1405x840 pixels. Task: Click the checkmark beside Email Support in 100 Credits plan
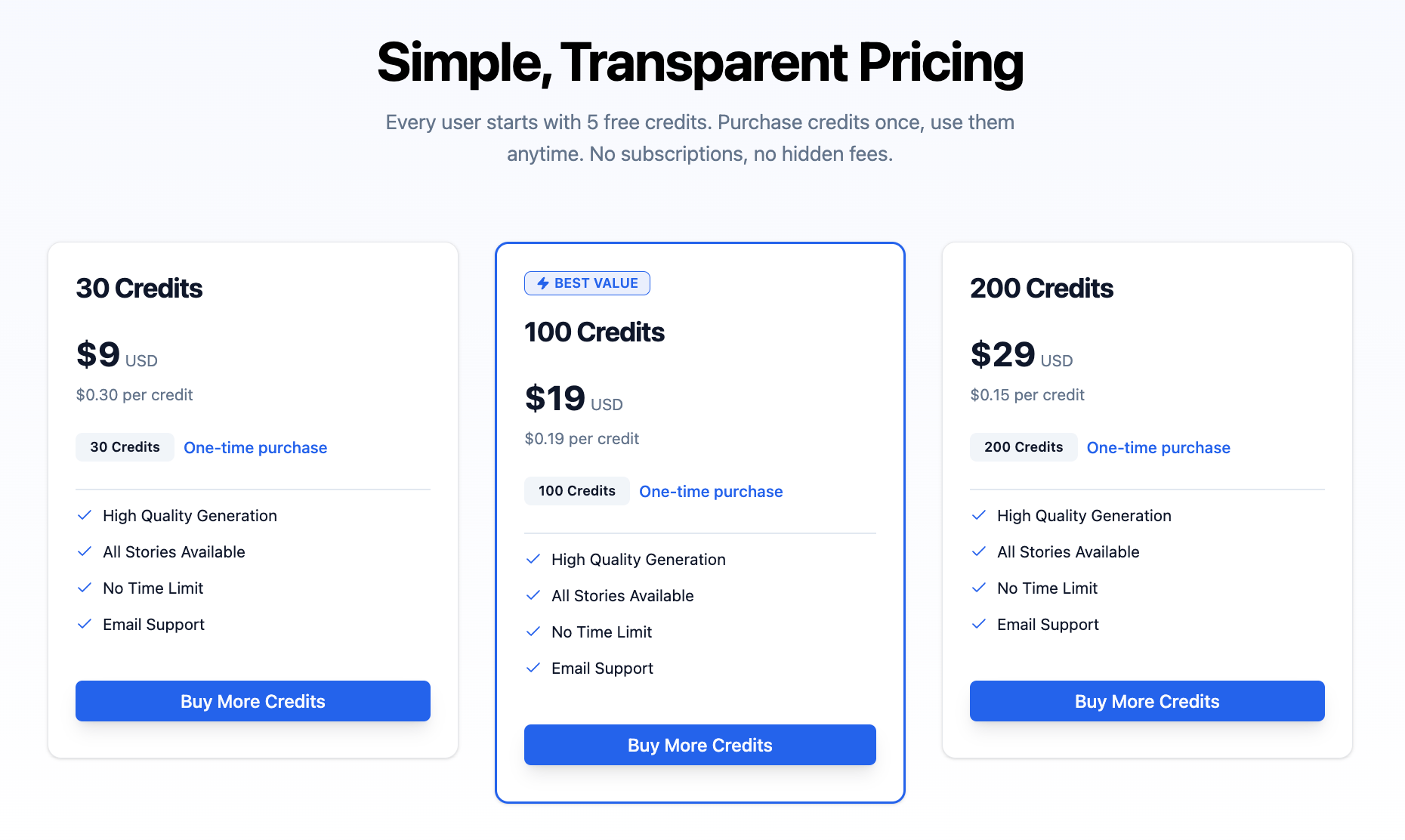pos(533,668)
